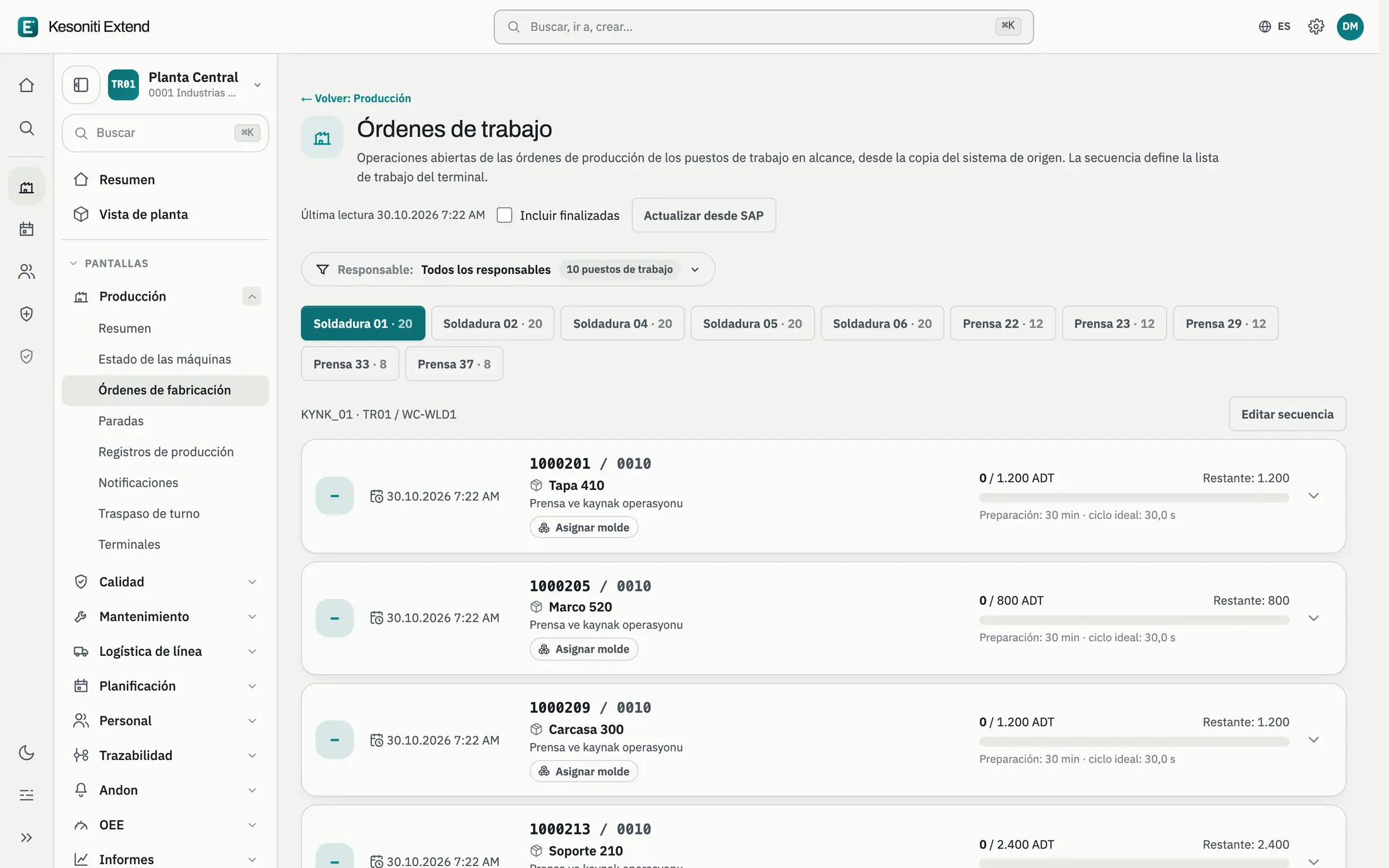Expand the rail with double-chevron icon
Viewport: 1389px width, 868px height.
click(27, 838)
